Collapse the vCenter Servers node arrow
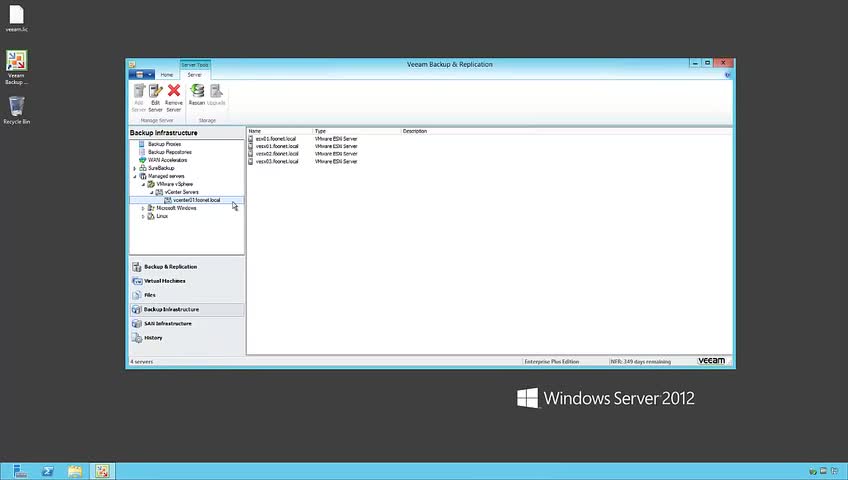 pyautogui.click(x=151, y=192)
